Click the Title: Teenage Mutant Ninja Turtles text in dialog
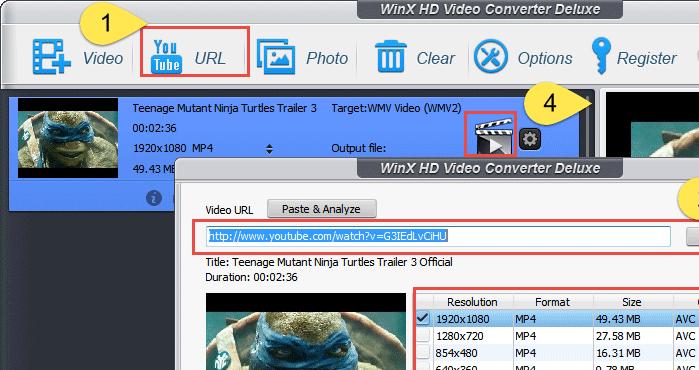 329,262
